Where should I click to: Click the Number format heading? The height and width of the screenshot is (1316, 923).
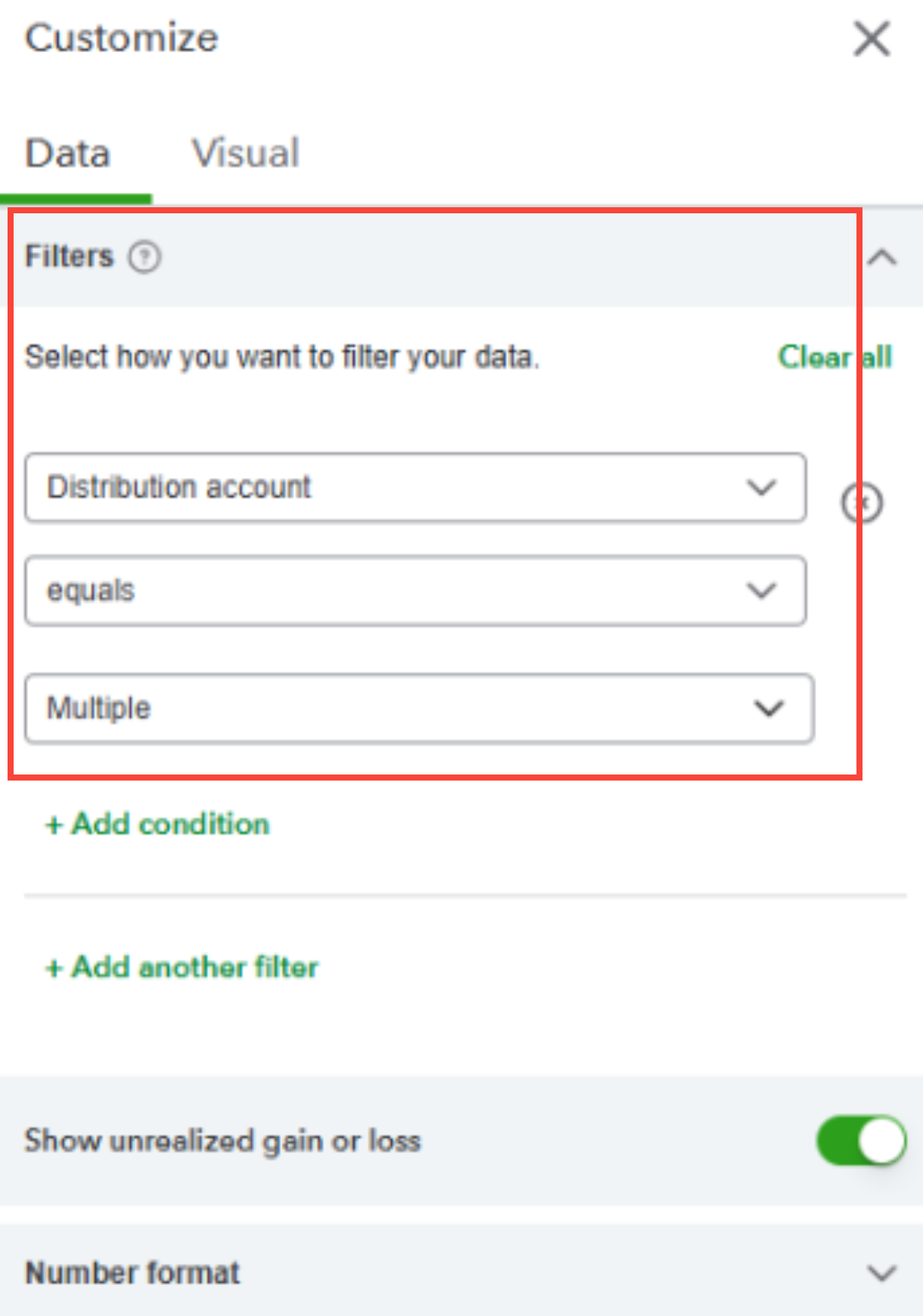point(133,1274)
